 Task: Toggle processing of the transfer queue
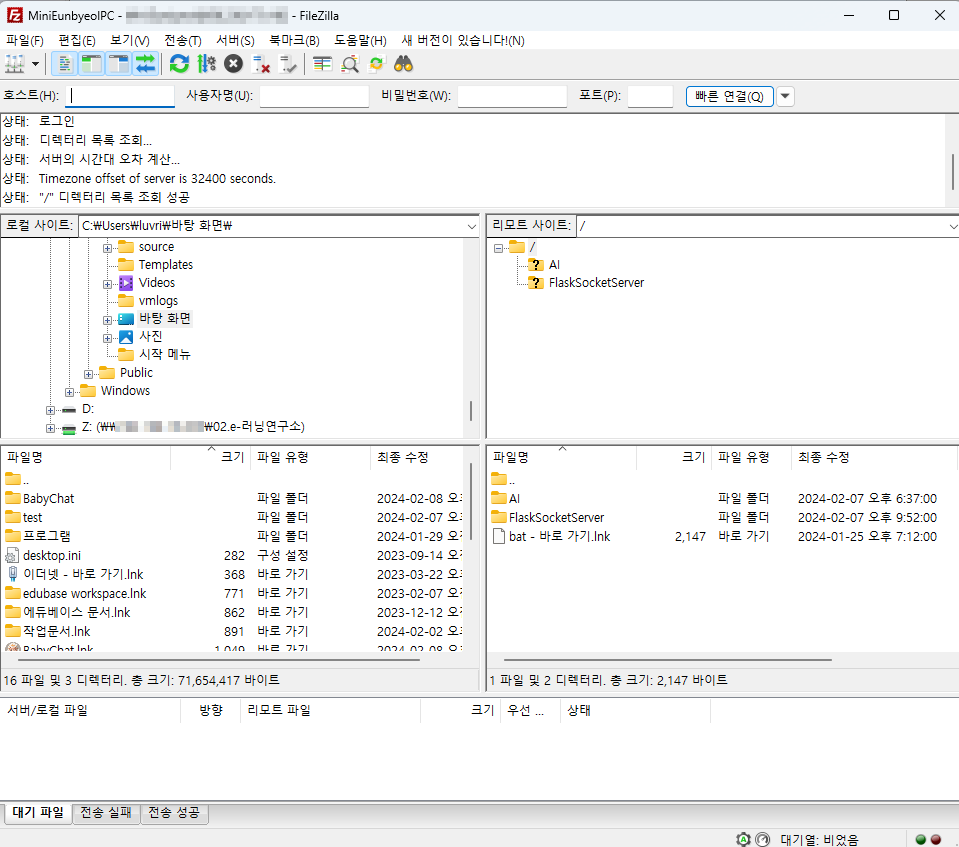(x=207, y=64)
